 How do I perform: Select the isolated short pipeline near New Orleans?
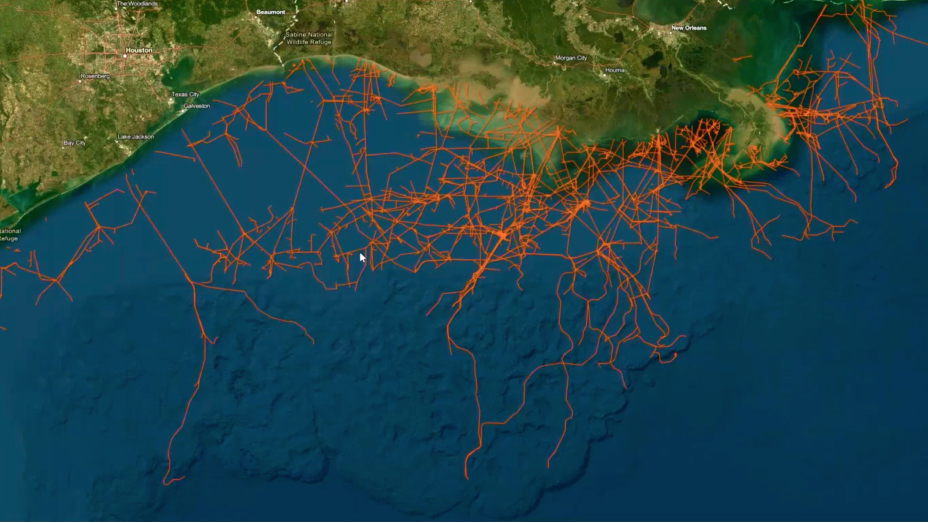[742, 58]
